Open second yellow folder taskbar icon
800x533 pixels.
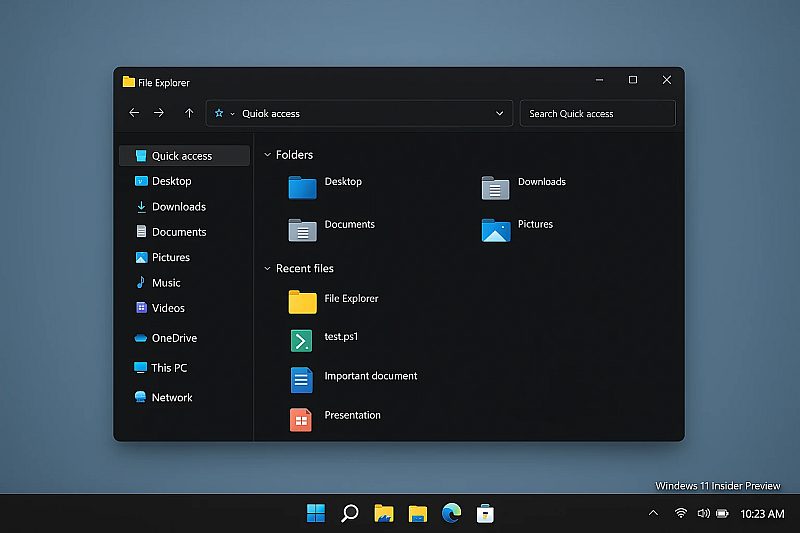tap(417, 514)
